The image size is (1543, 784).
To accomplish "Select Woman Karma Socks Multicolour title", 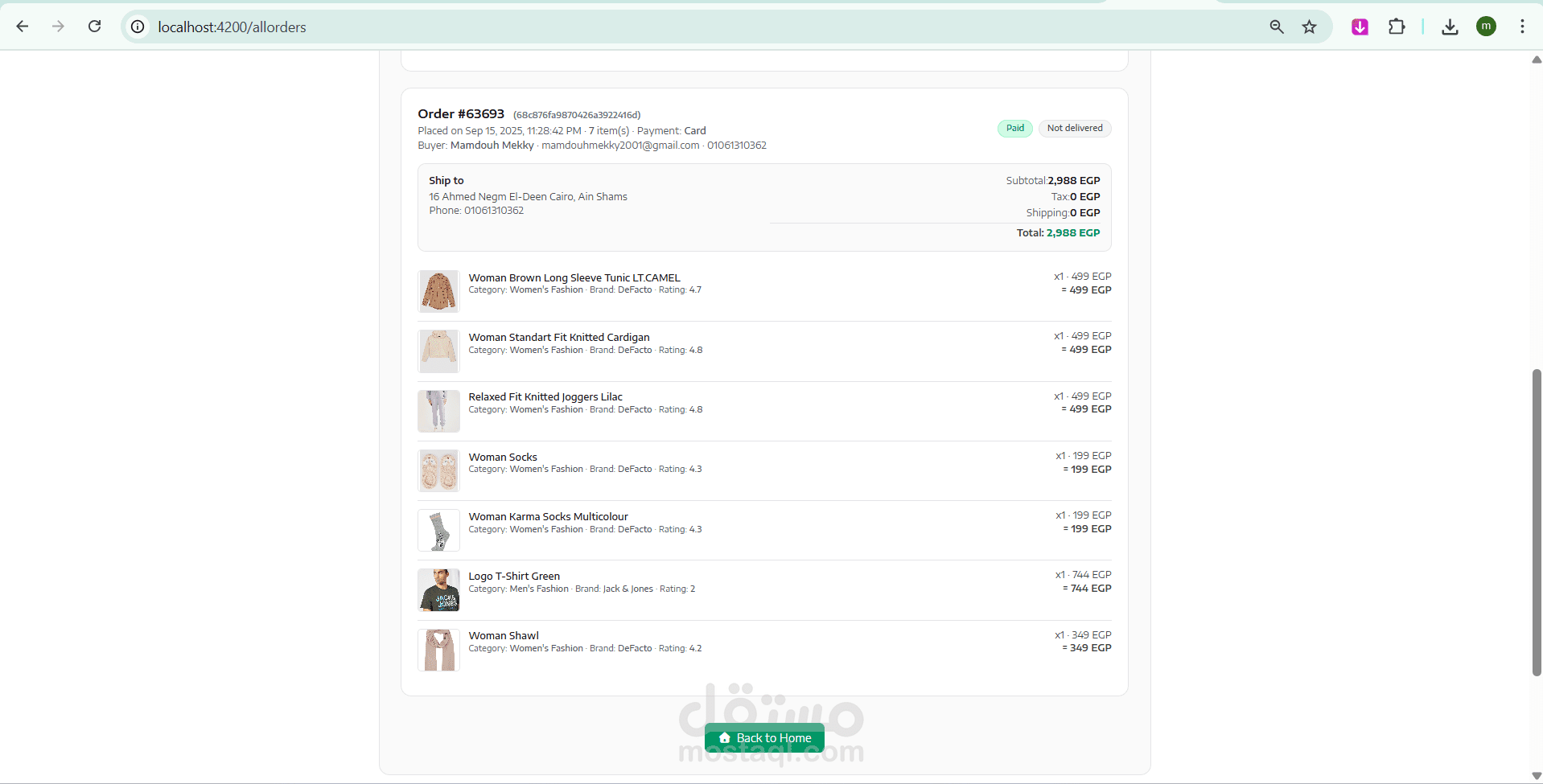I will [549, 516].
